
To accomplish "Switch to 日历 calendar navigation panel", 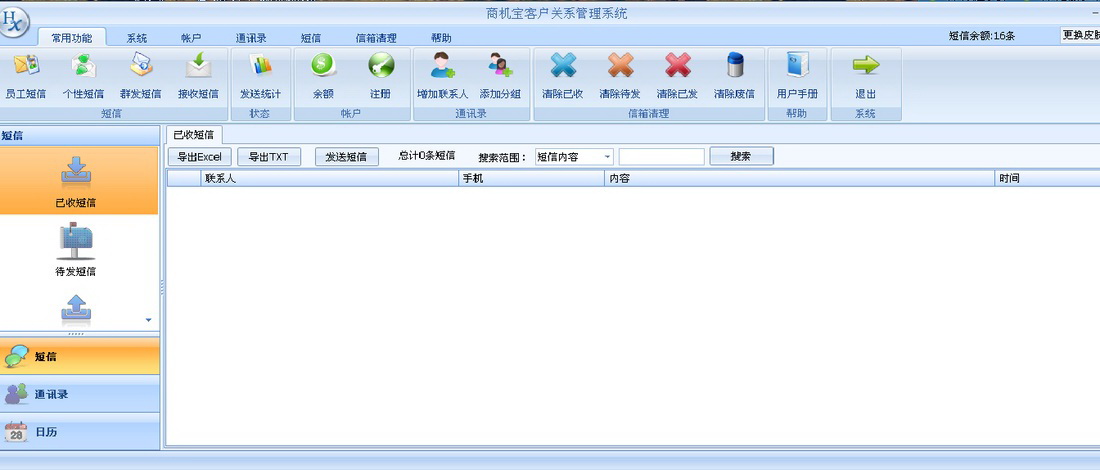I will (x=80, y=432).
